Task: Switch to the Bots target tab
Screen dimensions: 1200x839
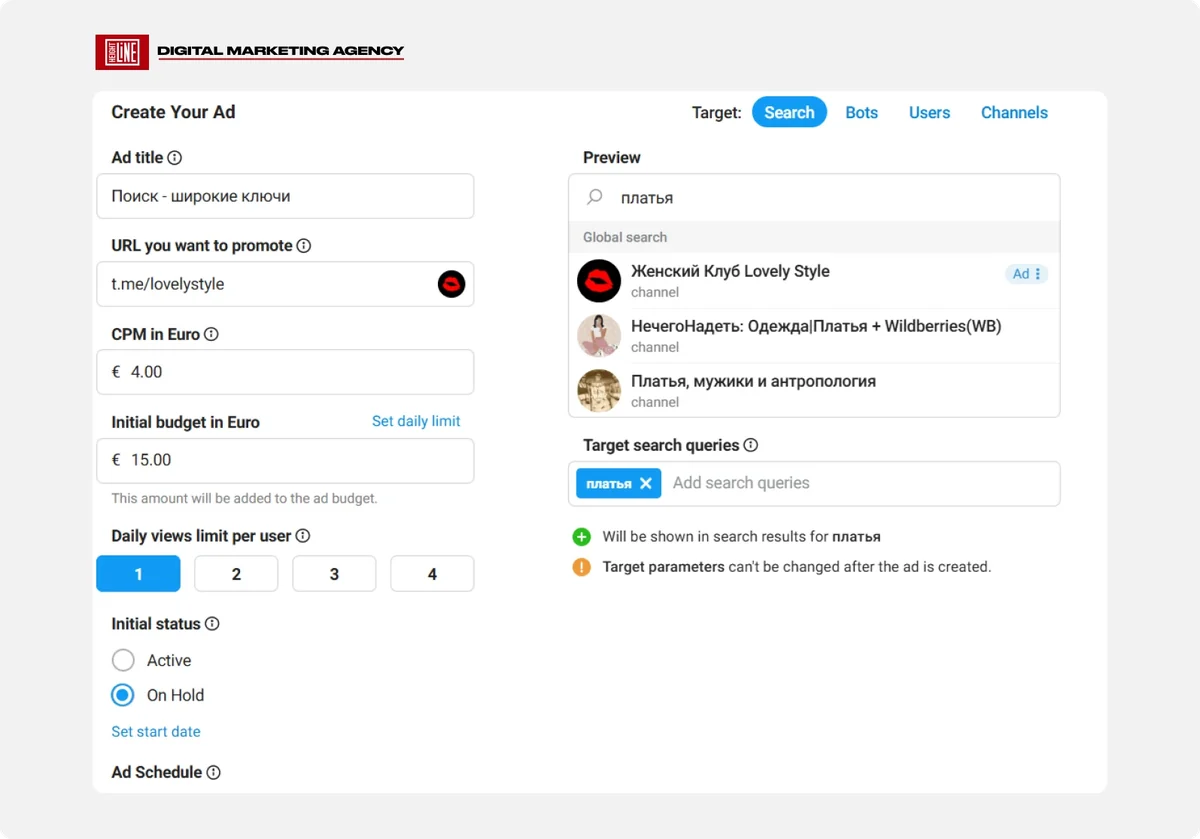Action: (x=861, y=113)
